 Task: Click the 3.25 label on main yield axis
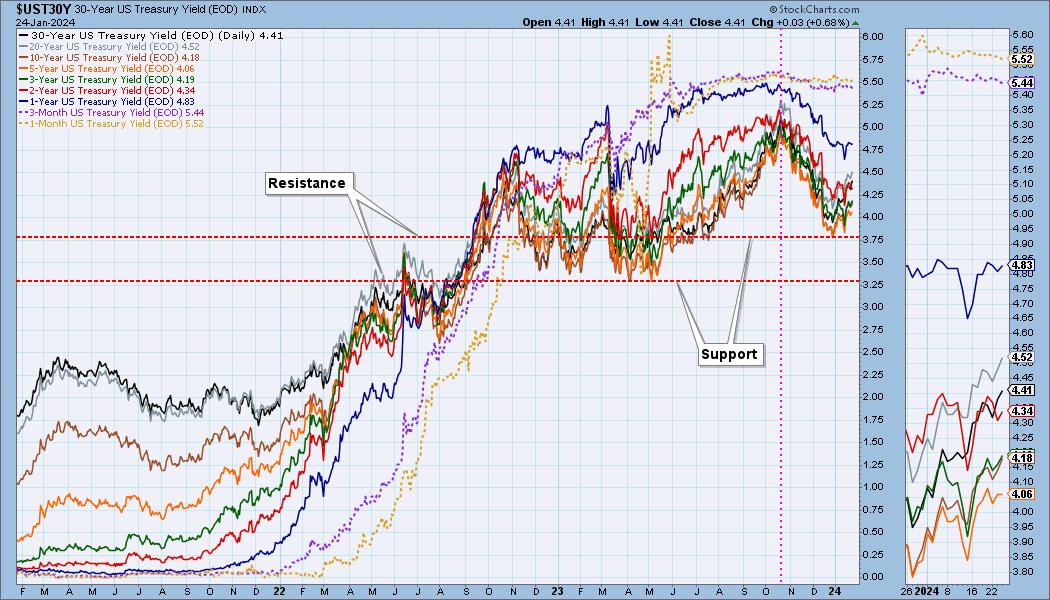pos(873,284)
